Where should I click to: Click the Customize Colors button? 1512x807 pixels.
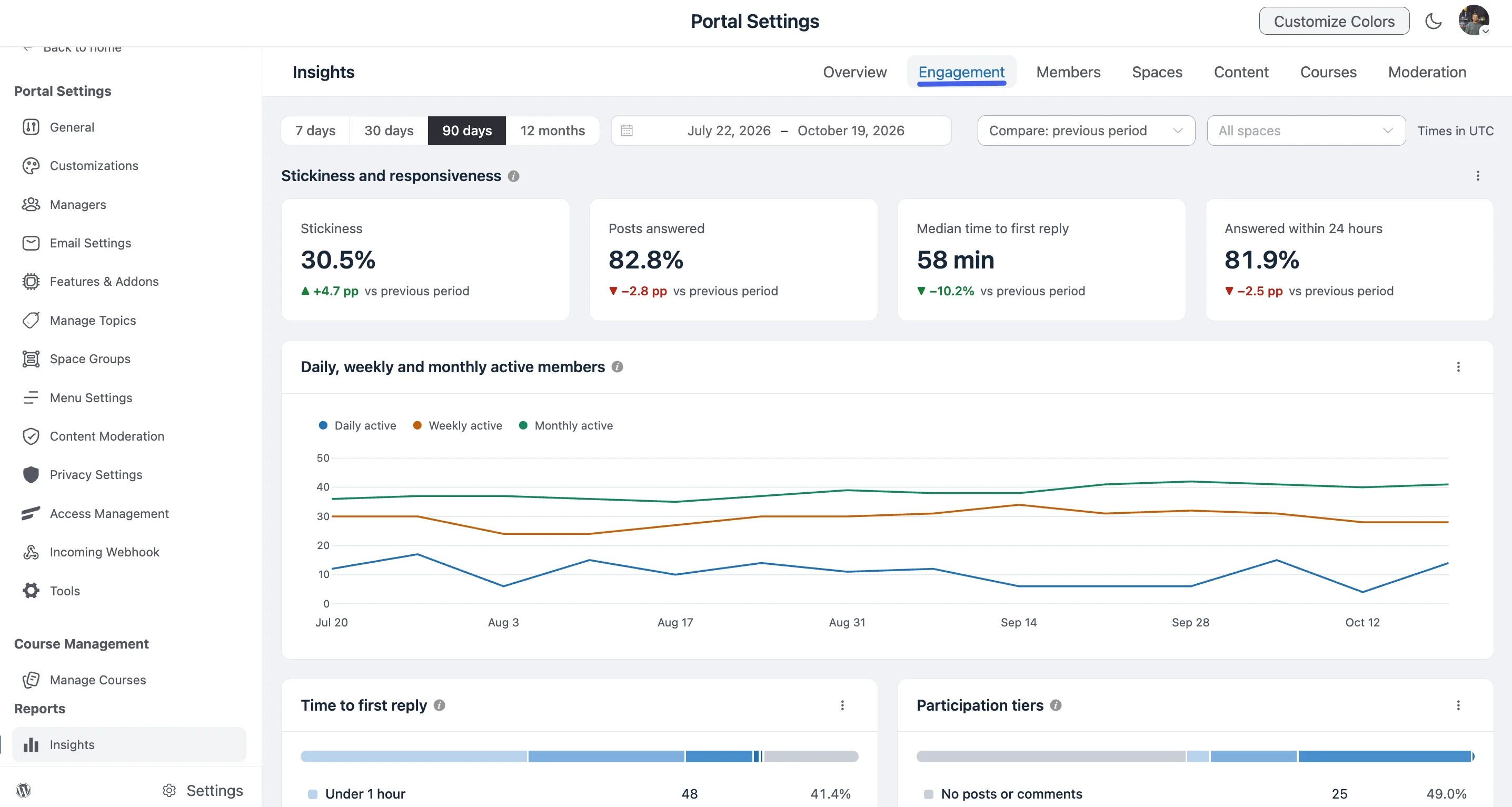(x=1334, y=21)
